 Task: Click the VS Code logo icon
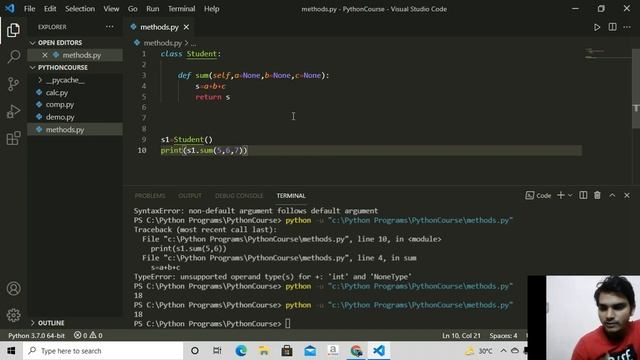click(10, 9)
